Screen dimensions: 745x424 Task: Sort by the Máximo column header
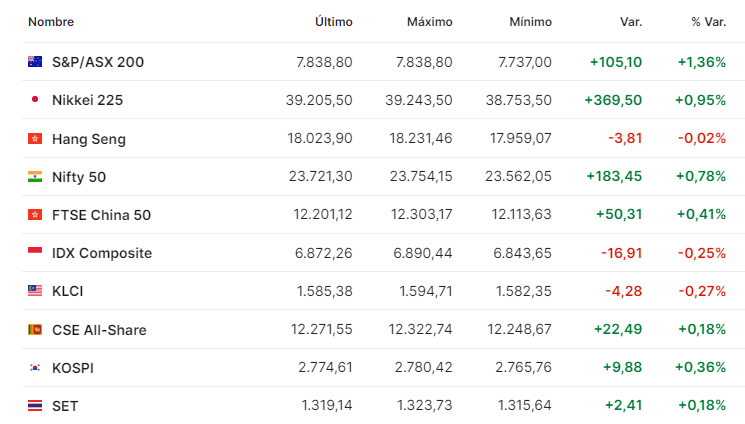pos(430,22)
